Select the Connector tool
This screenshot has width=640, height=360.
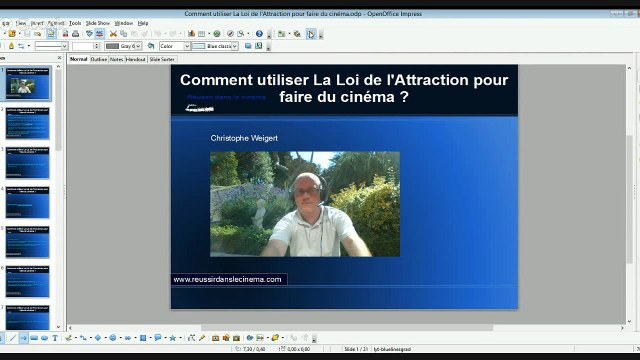[x=83, y=338]
